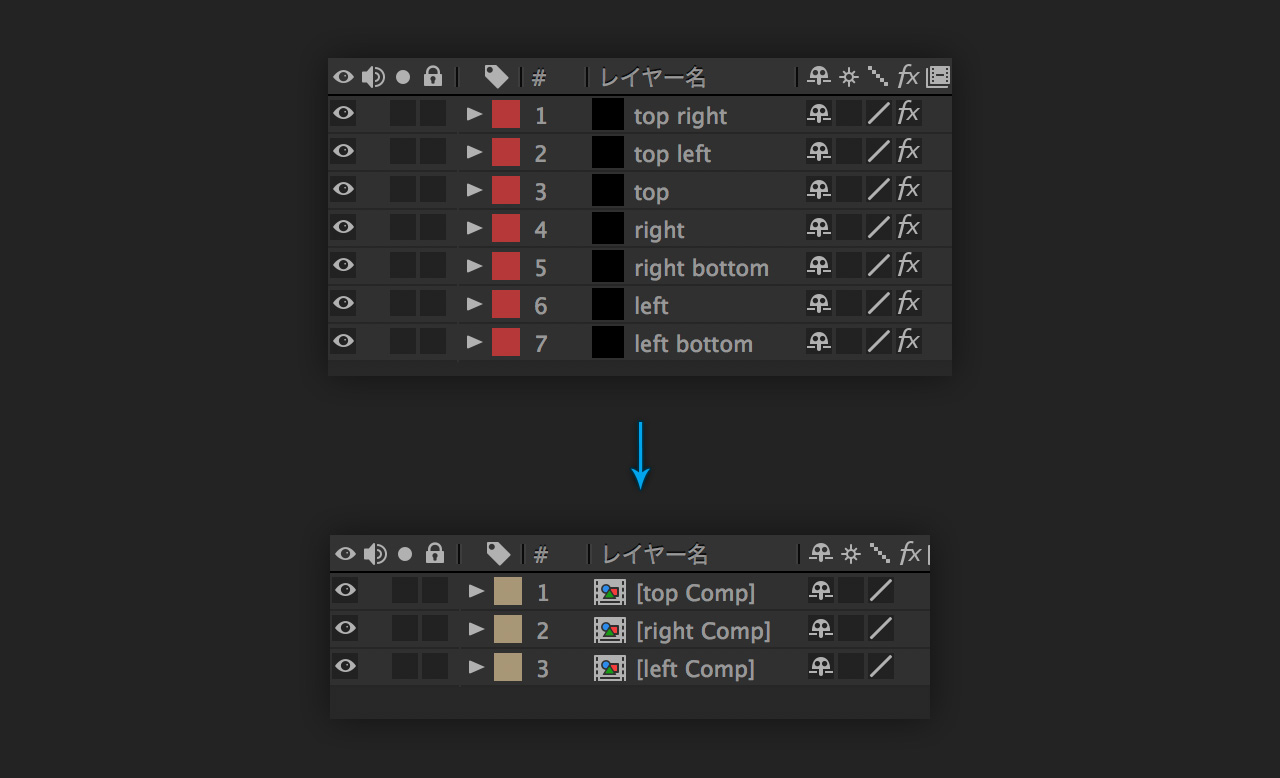Screen dimensions: 1280x778
Task: Hide the 'top right' layer with eye icon
Action: tap(343, 114)
